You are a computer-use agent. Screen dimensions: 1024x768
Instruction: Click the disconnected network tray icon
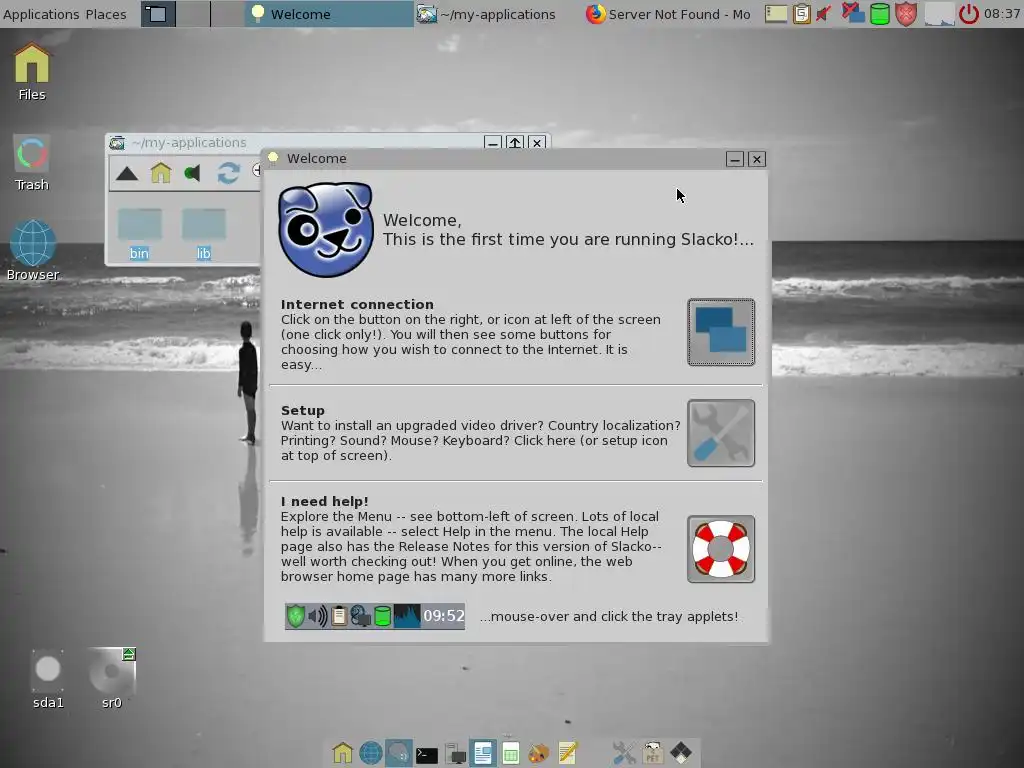pyautogui.click(x=852, y=14)
